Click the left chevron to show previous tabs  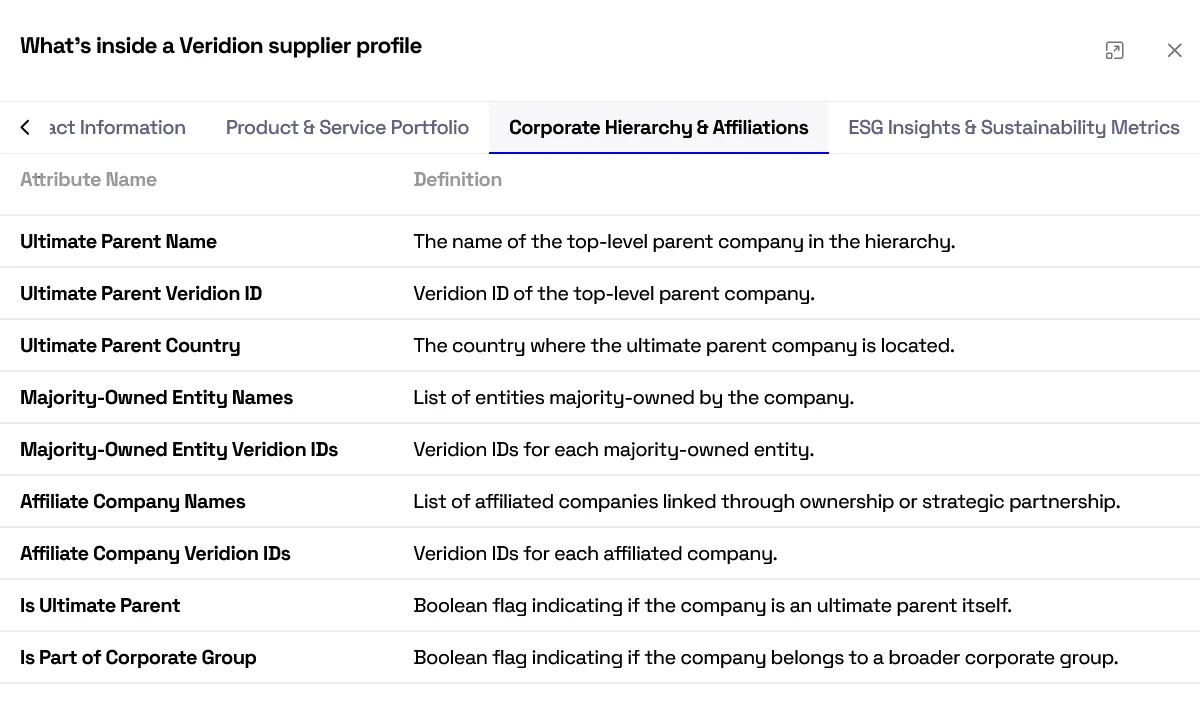click(25, 127)
